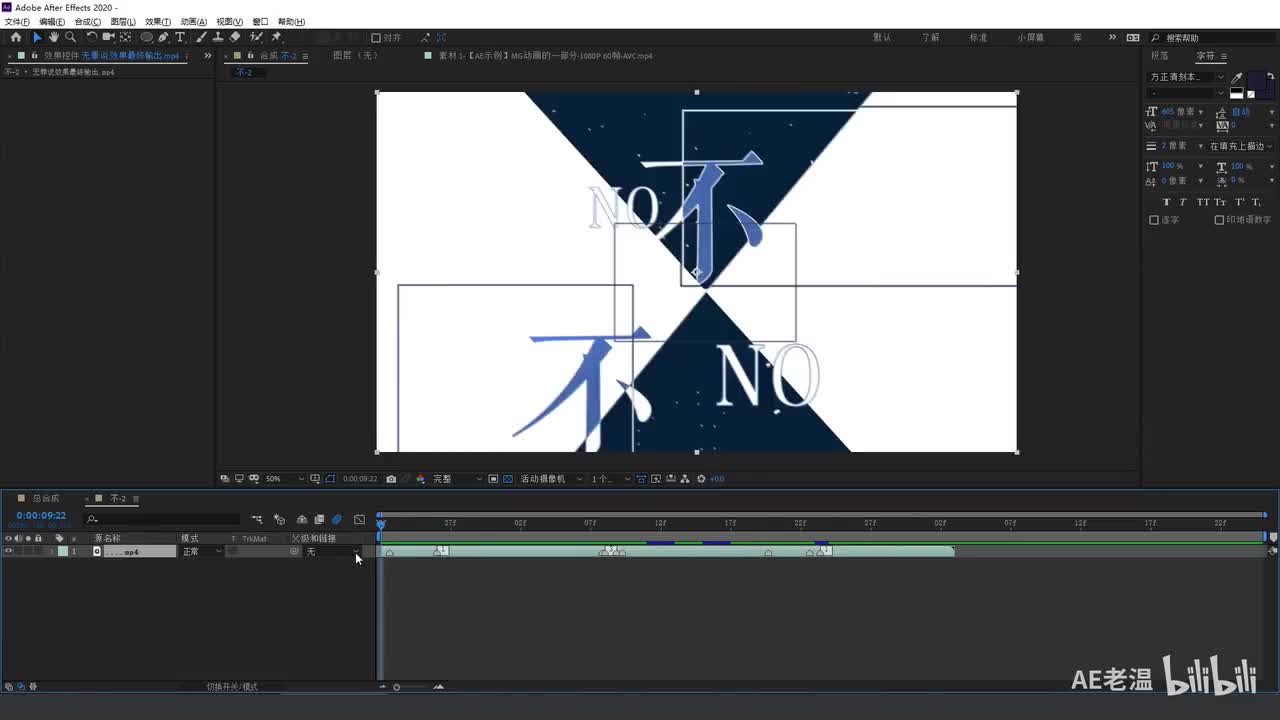
Task: Open the 动画(A) menu
Action: [x=194, y=21]
